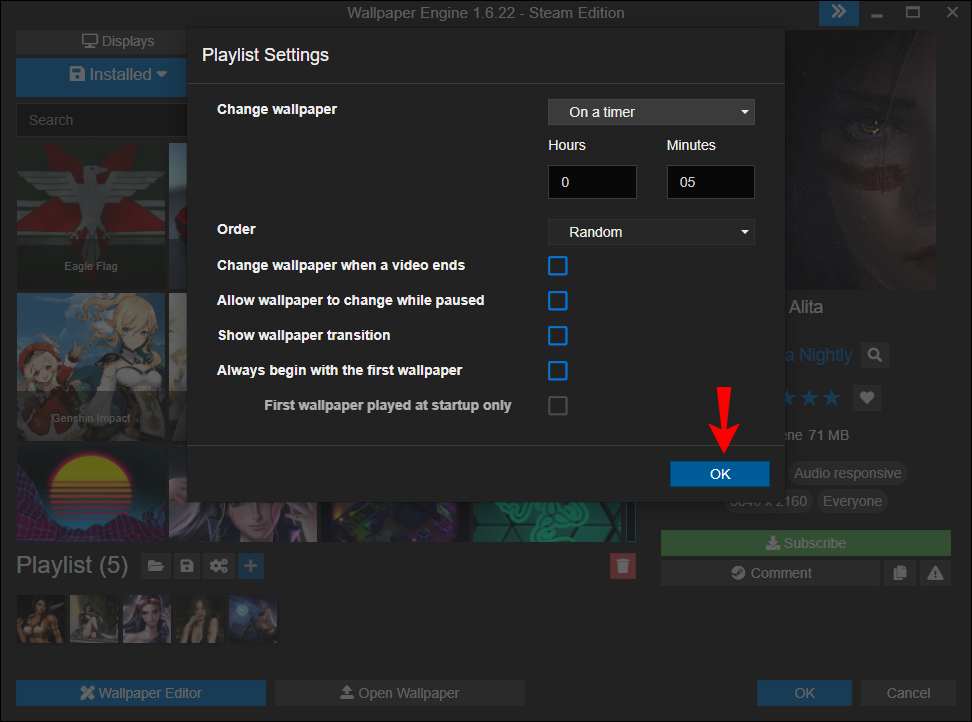
Task: Expand the Installed dropdown tab
Action: click(102, 77)
